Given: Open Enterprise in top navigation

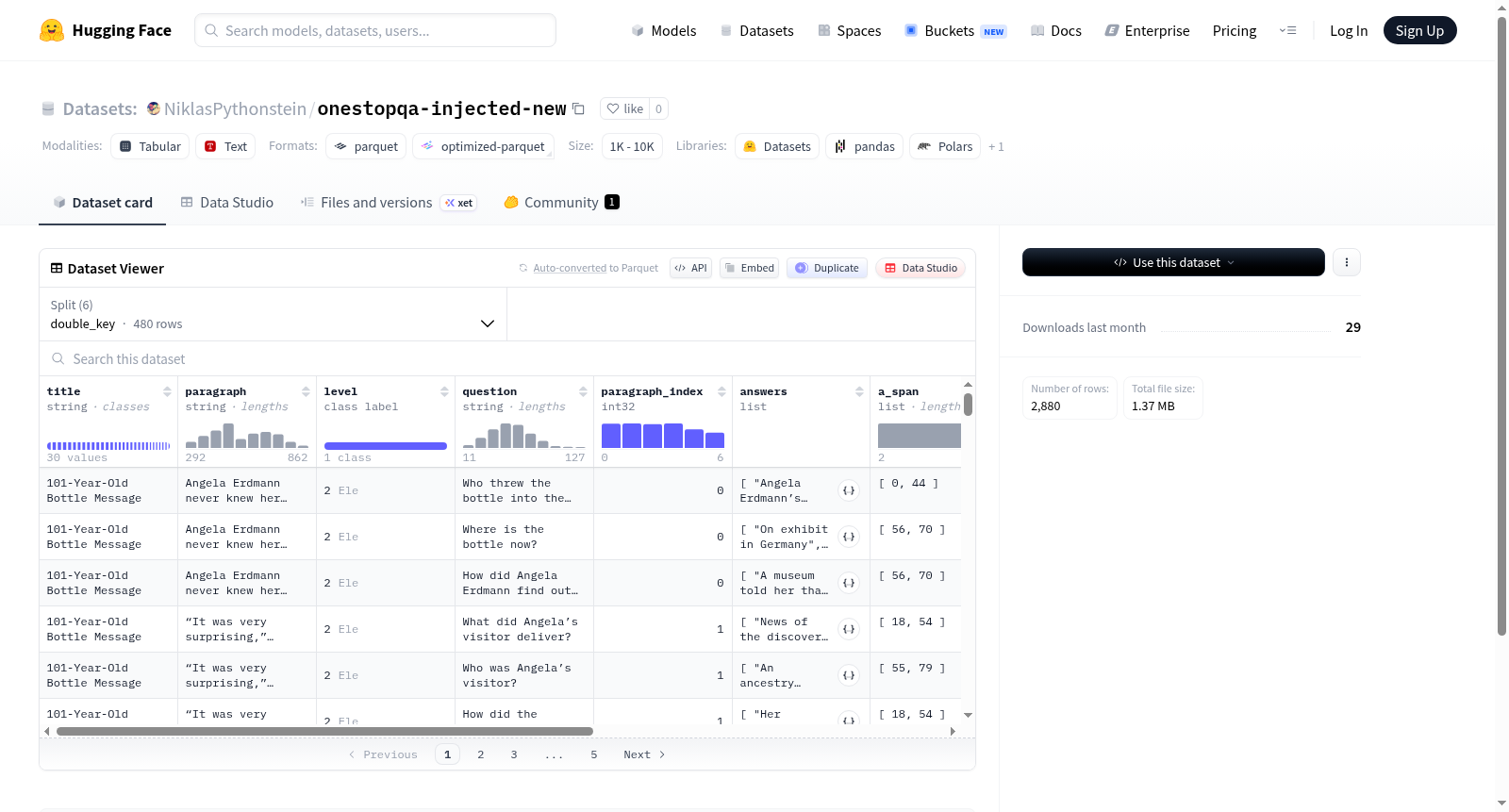Looking at the screenshot, I should pos(1147,30).
